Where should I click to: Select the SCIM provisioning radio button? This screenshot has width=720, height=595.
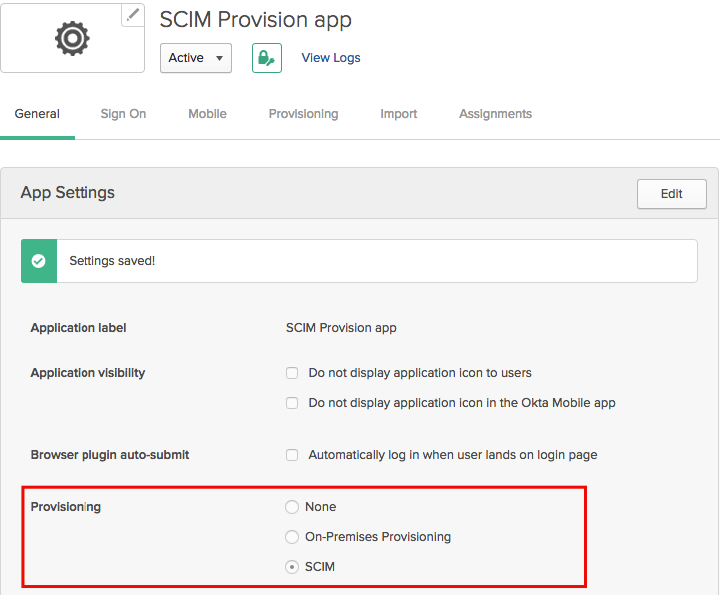[x=292, y=567]
